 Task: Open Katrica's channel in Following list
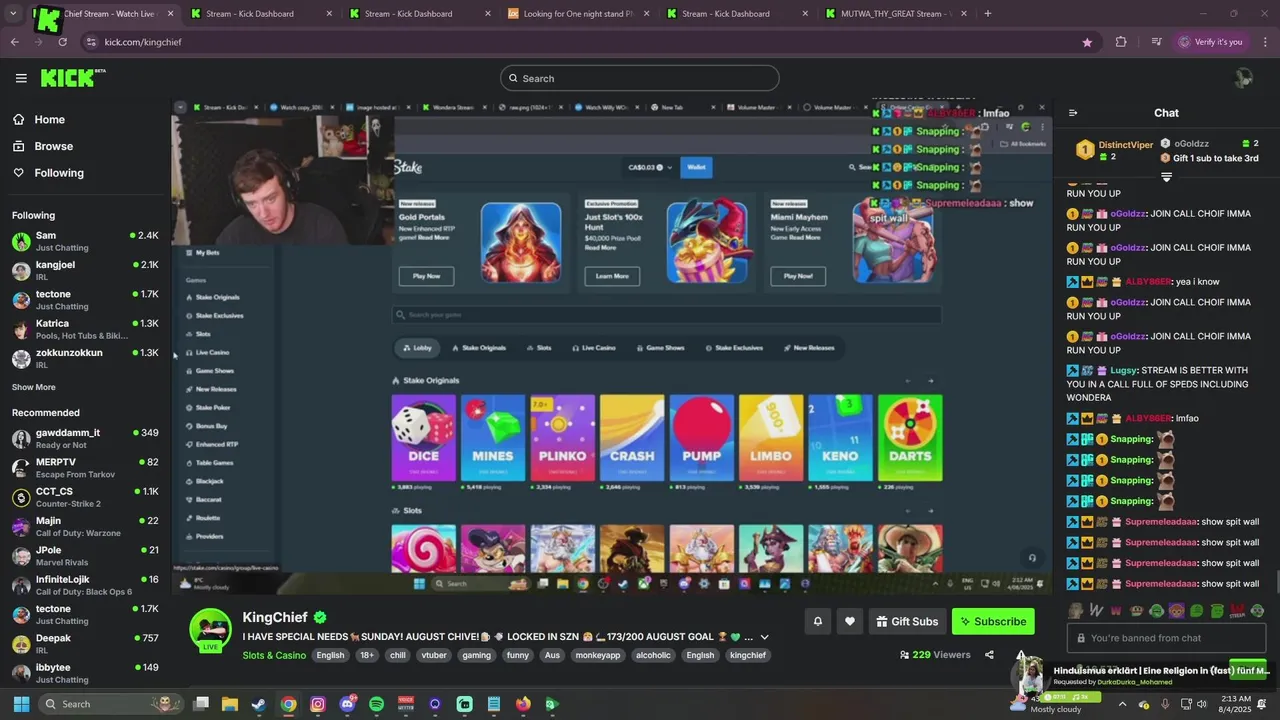tap(85, 329)
